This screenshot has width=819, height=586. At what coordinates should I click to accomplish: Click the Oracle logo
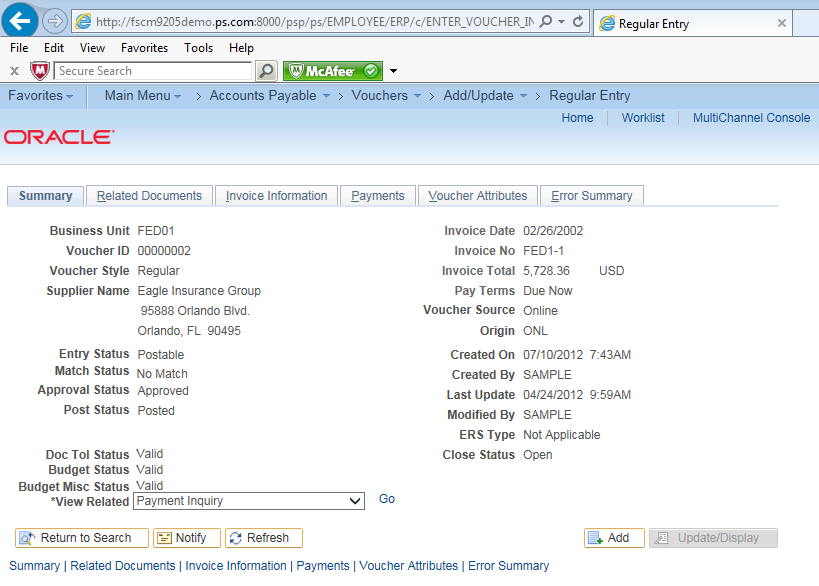(x=57, y=137)
